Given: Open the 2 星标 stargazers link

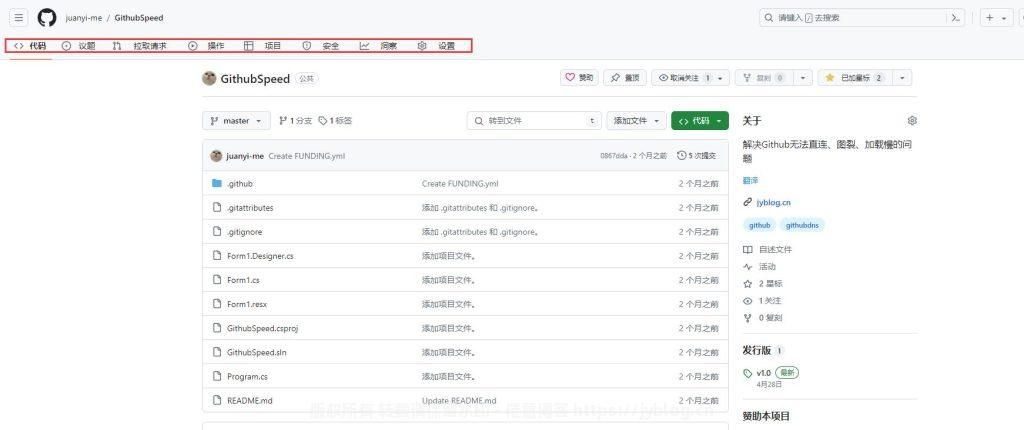Looking at the screenshot, I should coord(763,284).
